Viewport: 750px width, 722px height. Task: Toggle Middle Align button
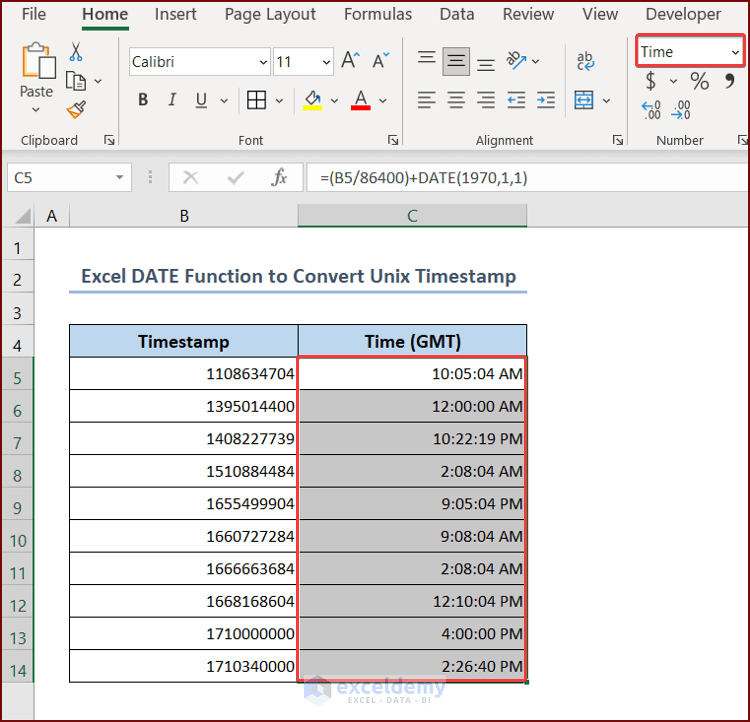[456, 61]
